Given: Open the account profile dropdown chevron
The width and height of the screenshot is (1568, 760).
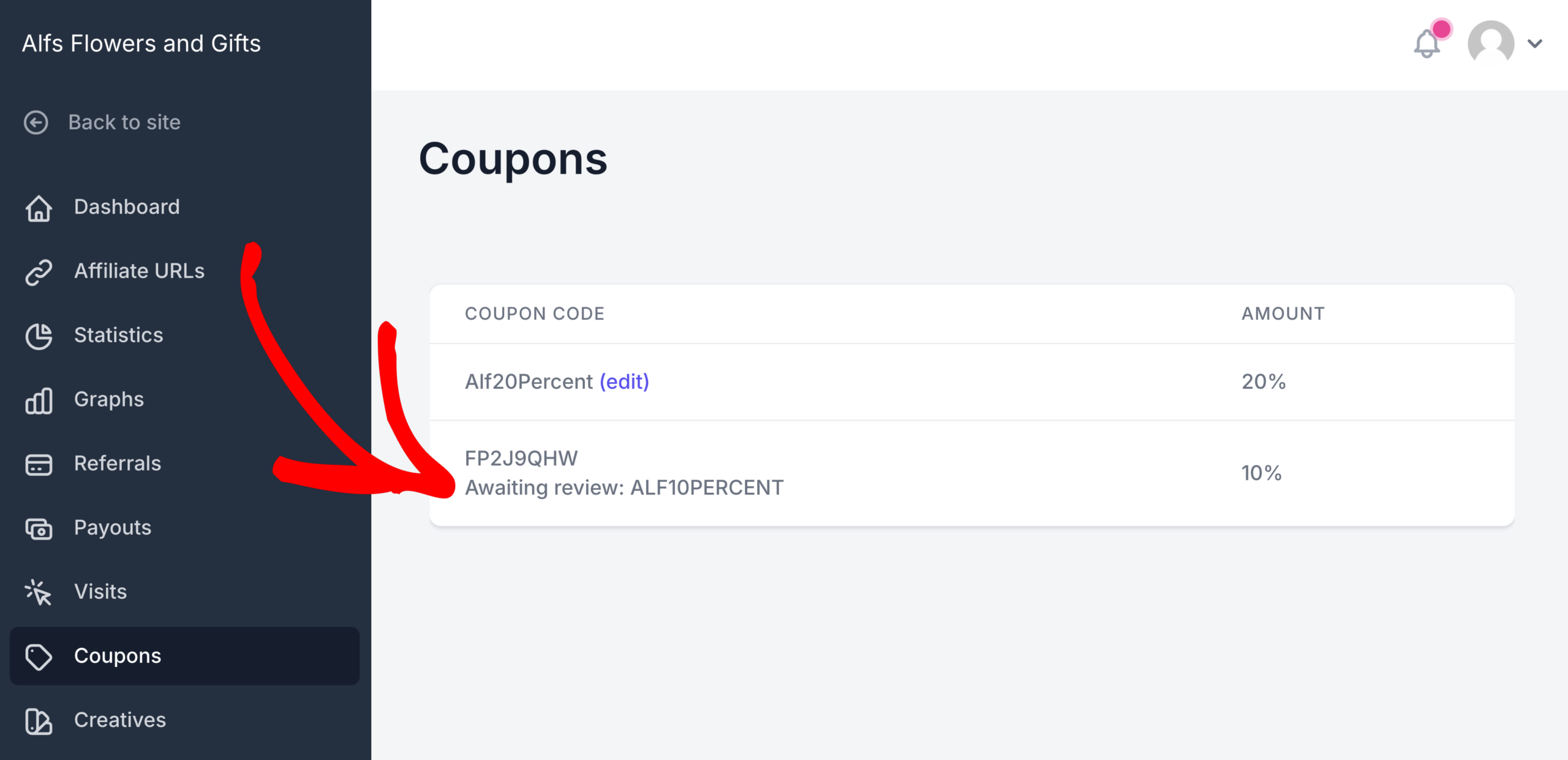Looking at the screenshot, I should [1536, 43].
